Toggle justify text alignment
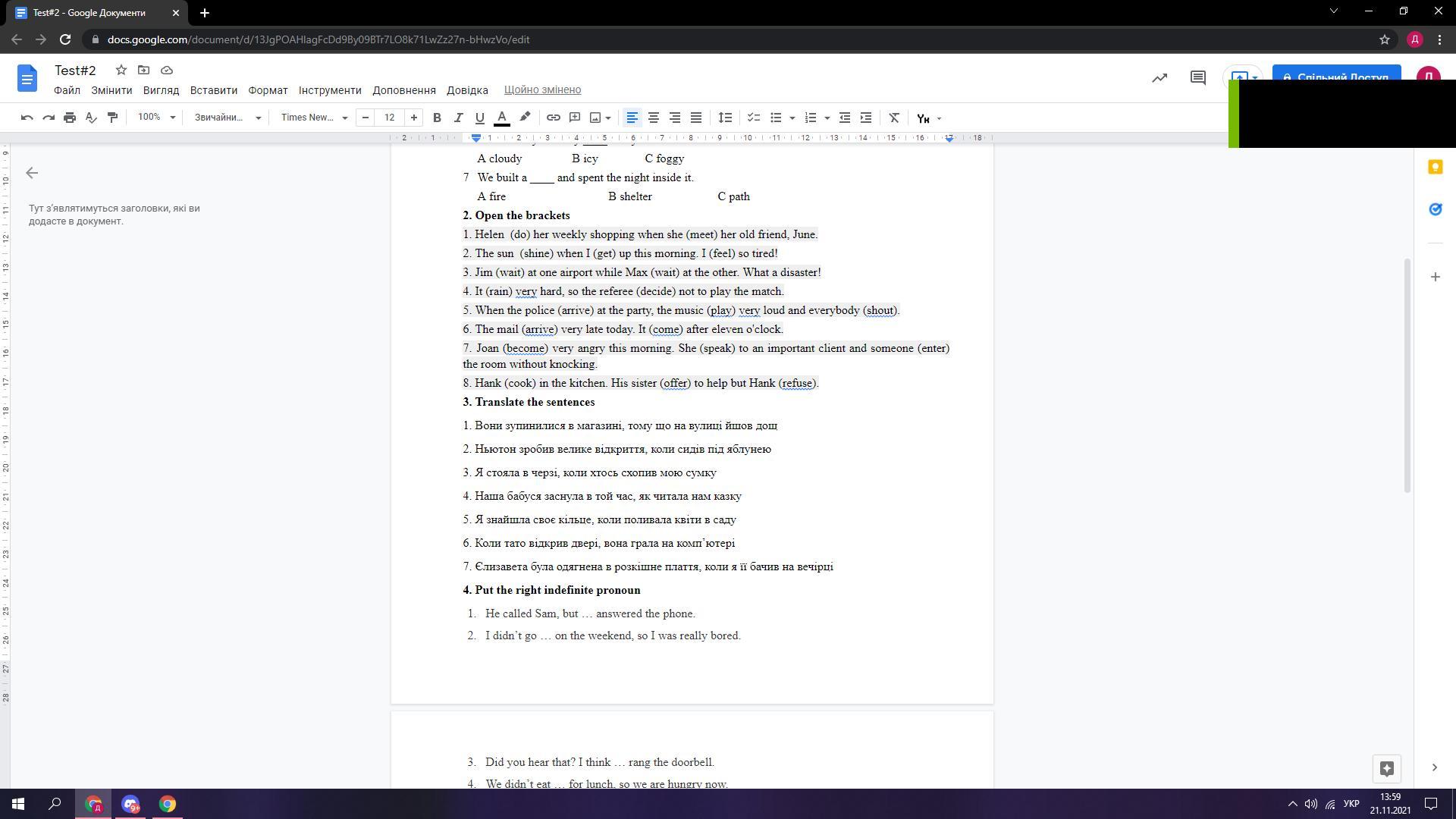This screenshot has height=819, width=1456. click(695, 118)
